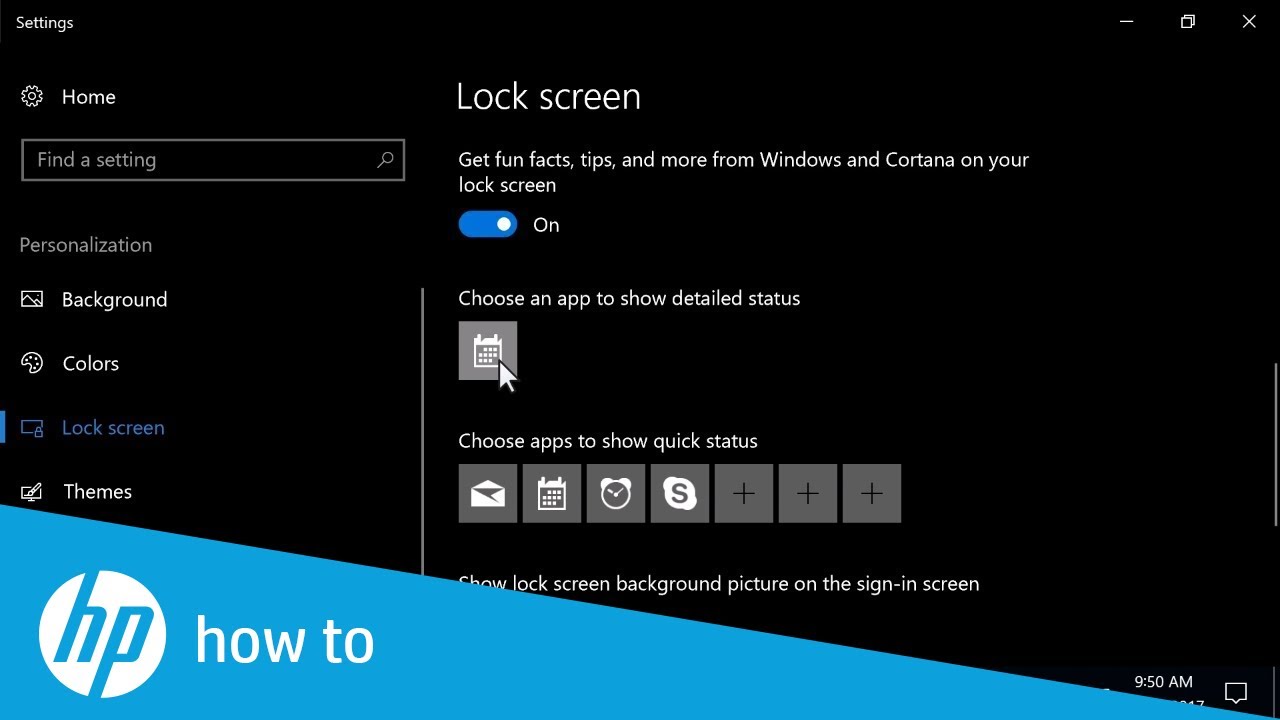The width and height of the screenshot is (1280, 720).
Task: Open the Action Center notification icon
Action: coord(1236,691)
